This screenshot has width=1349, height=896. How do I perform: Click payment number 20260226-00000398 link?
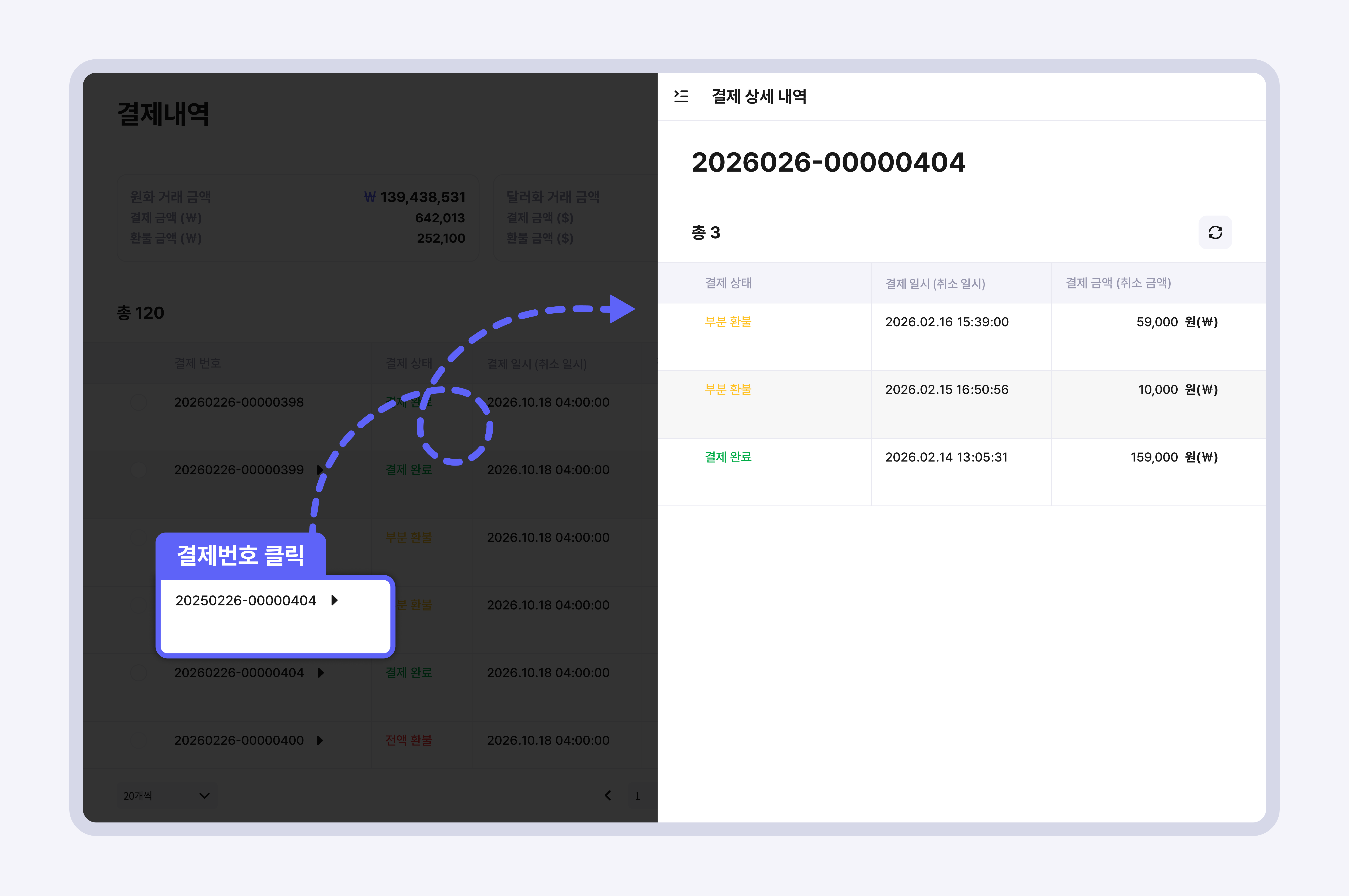tap(239, 402)
